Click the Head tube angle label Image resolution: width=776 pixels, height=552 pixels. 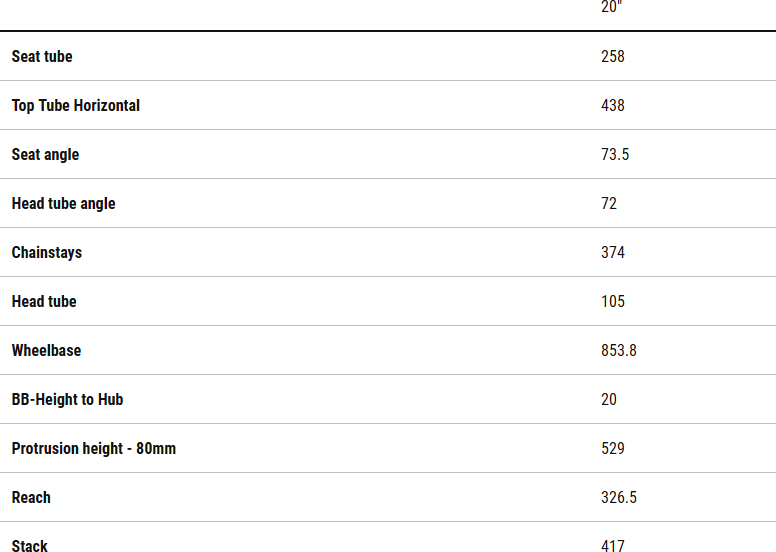63,204
